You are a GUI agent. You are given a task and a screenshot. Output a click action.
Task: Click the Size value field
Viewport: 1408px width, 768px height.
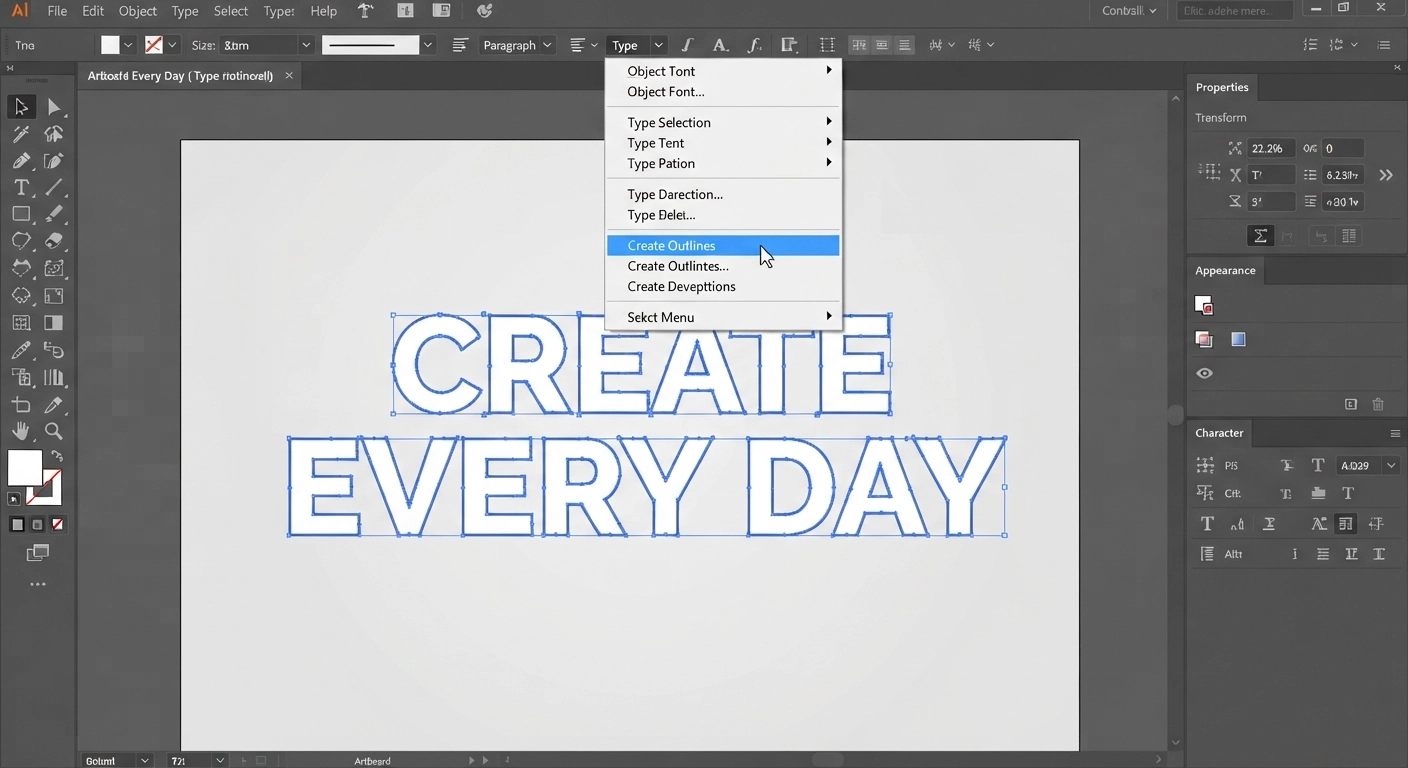258,45
